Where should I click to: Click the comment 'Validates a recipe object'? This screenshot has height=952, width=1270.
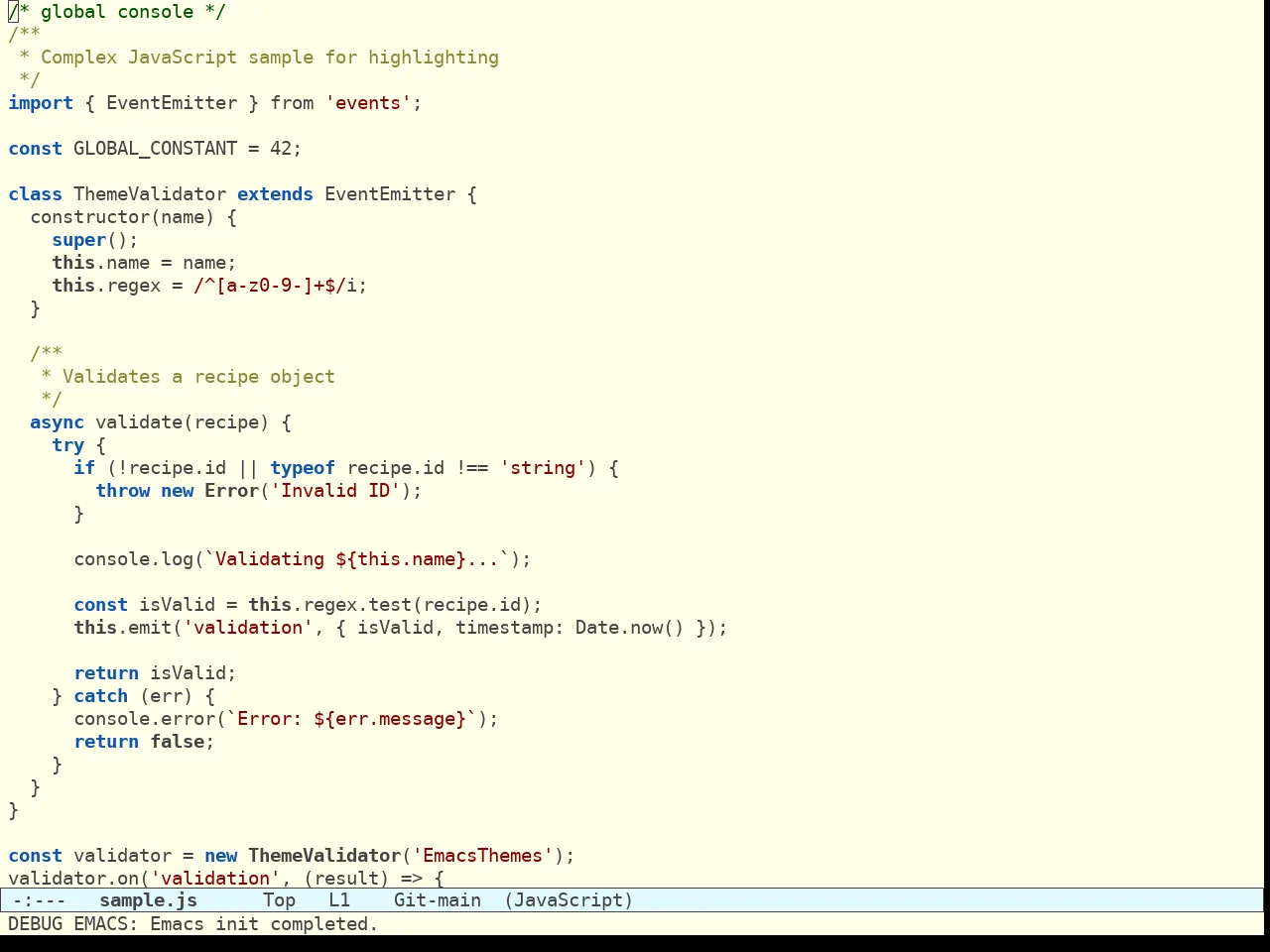click(198, 377)
